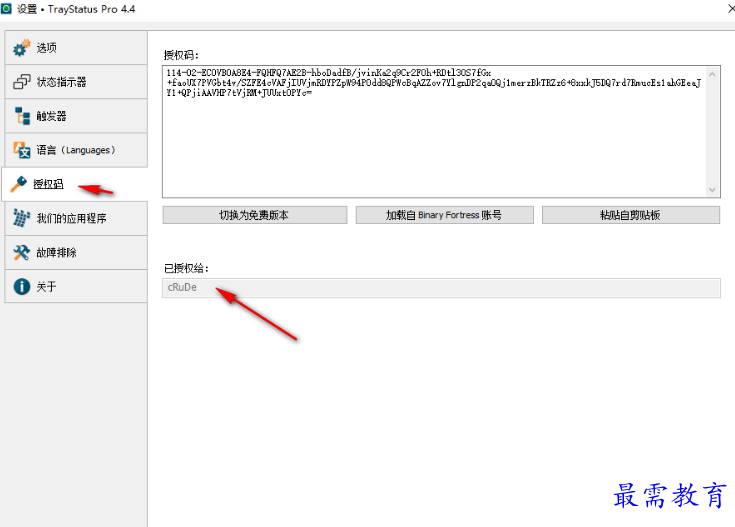Switch to the 触发器 tab
The image size is (735, 527).
click(76, 116)
